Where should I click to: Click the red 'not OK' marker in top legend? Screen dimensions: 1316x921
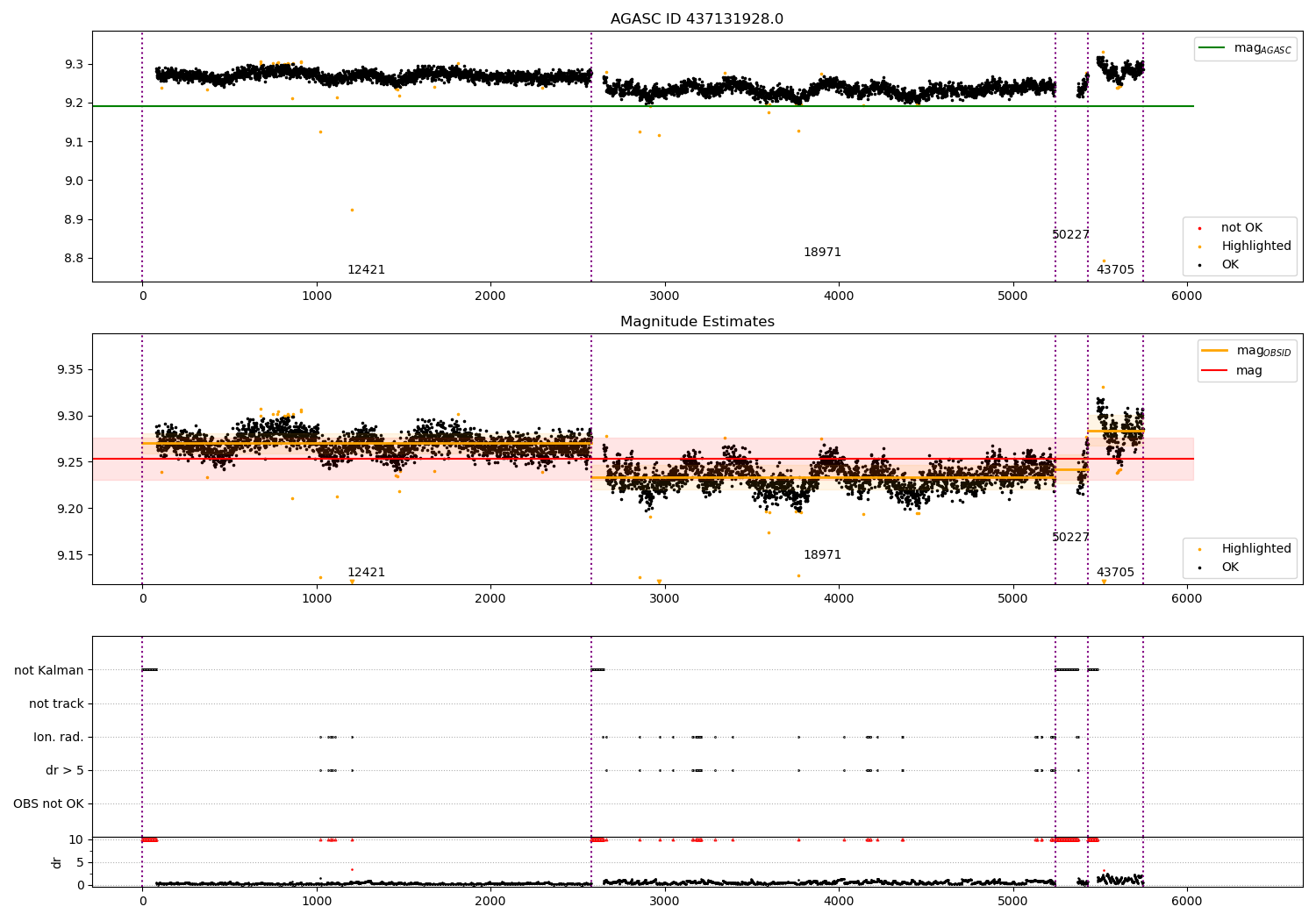pyautogui.click(x=1199, y=228)
